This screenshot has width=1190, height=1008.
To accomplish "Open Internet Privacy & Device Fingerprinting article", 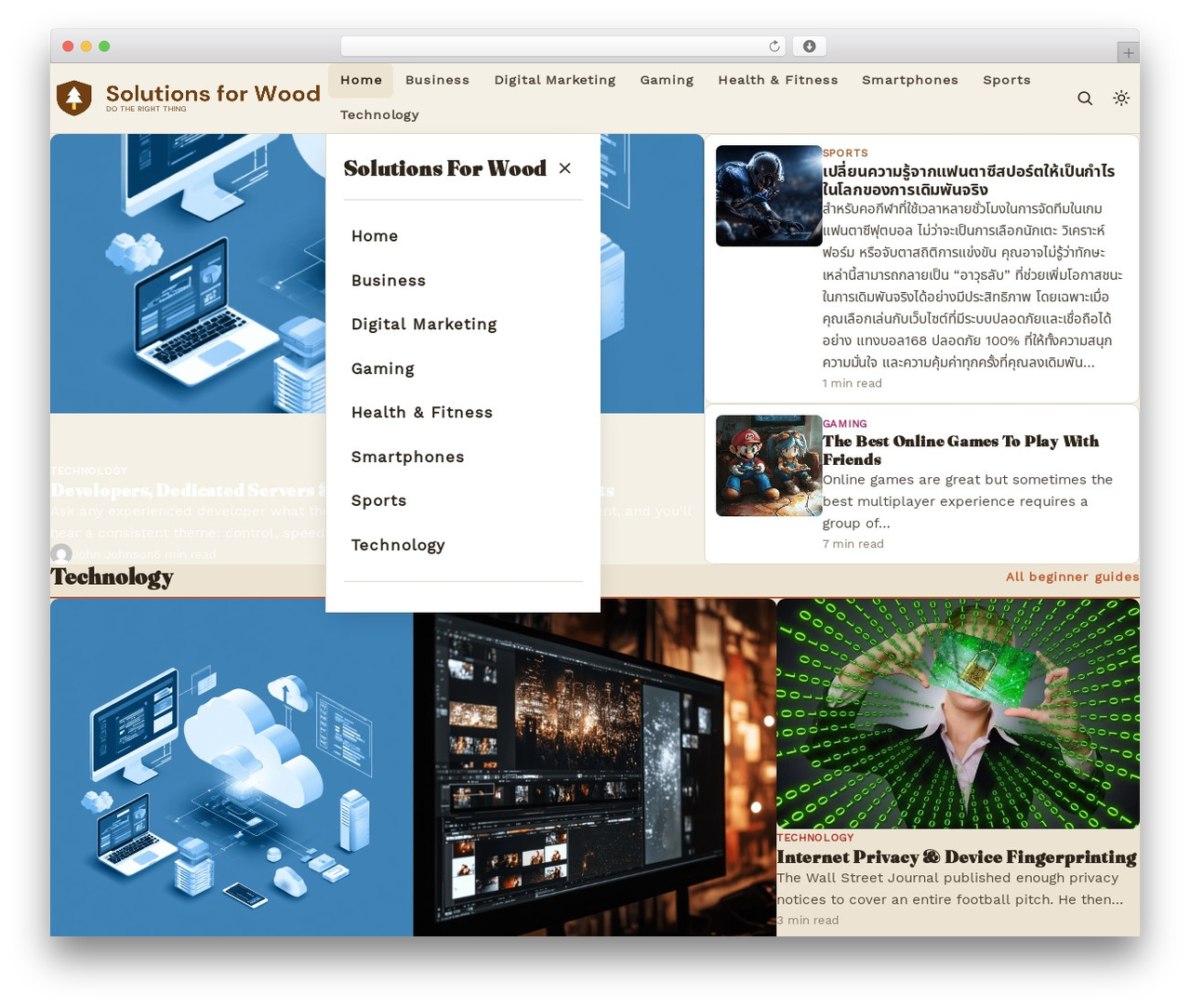I will pos(957,857).
